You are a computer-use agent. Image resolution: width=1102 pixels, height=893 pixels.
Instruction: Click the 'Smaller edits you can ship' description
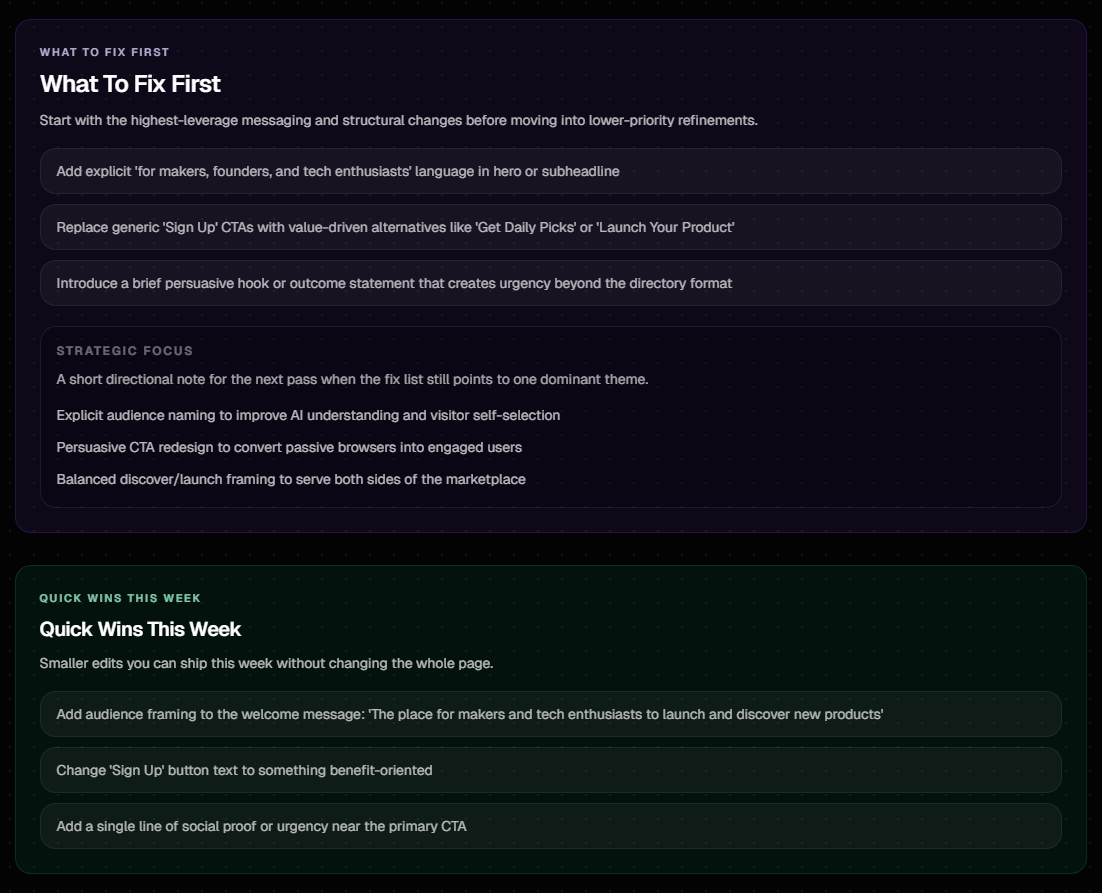tap(266, 663)
